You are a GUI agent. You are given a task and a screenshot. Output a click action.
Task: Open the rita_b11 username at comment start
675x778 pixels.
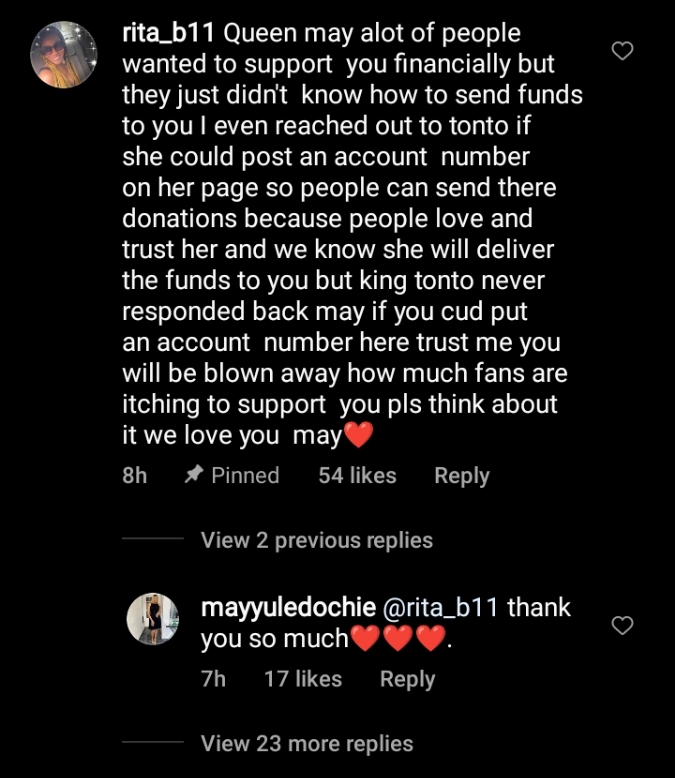[168, 33]
